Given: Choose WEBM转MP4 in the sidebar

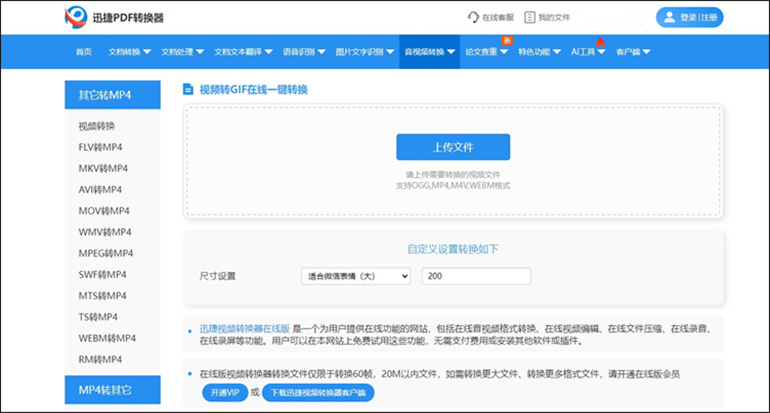Looking at the screenshot, I should 107,338.
